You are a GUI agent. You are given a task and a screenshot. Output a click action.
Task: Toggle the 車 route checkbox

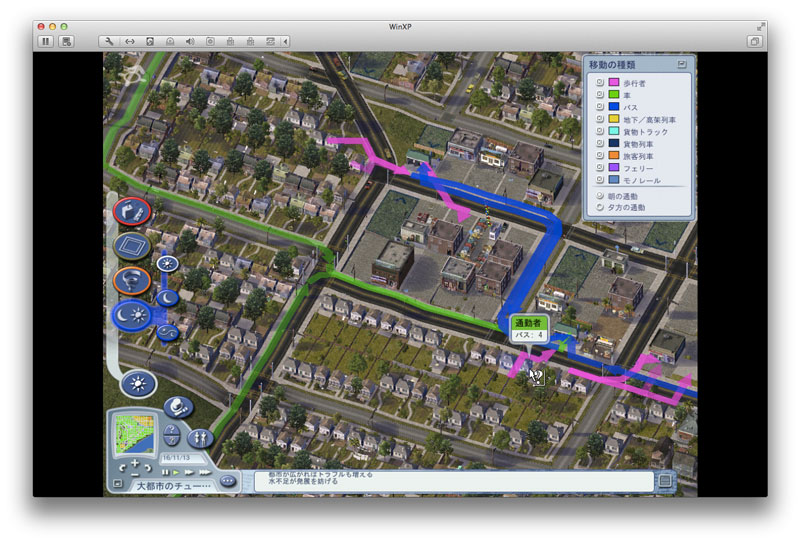pyautogui.click(x=600, y=94)
